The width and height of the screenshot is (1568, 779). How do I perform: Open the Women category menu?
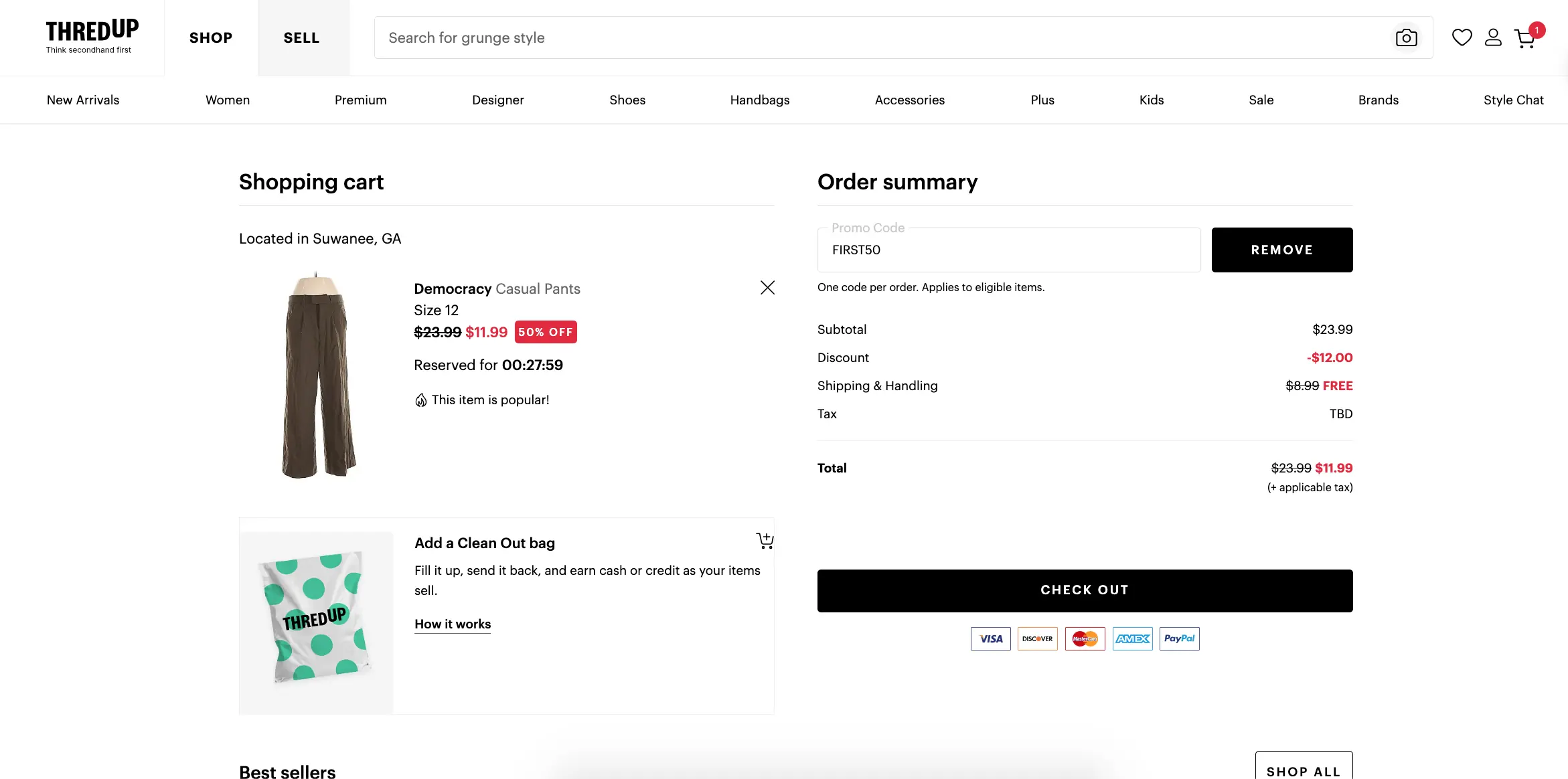tap(228, 100)
